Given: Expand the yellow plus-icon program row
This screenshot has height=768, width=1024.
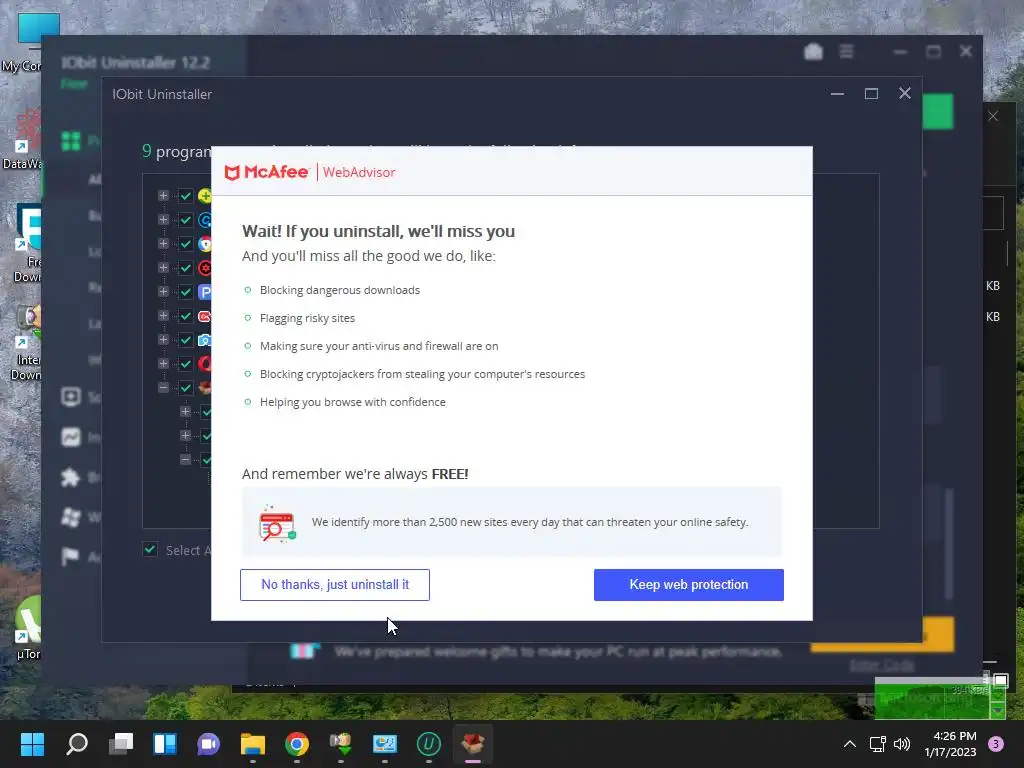Looking at the screenshot, I should point(163,195).
